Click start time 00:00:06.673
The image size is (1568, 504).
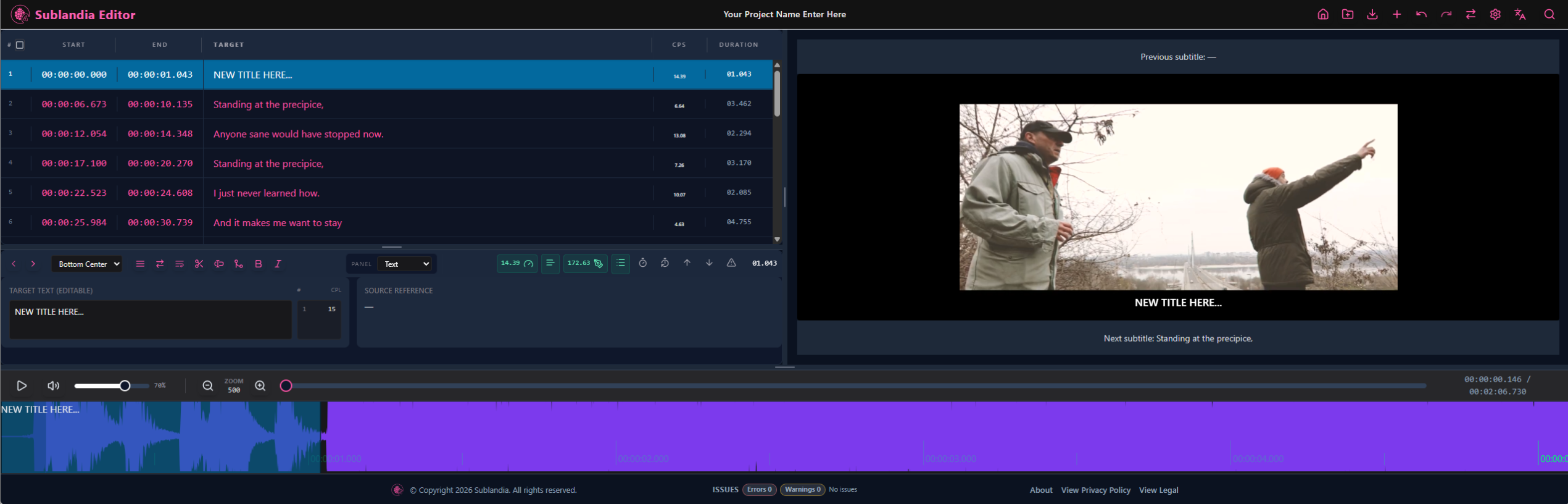coord(74,104)
